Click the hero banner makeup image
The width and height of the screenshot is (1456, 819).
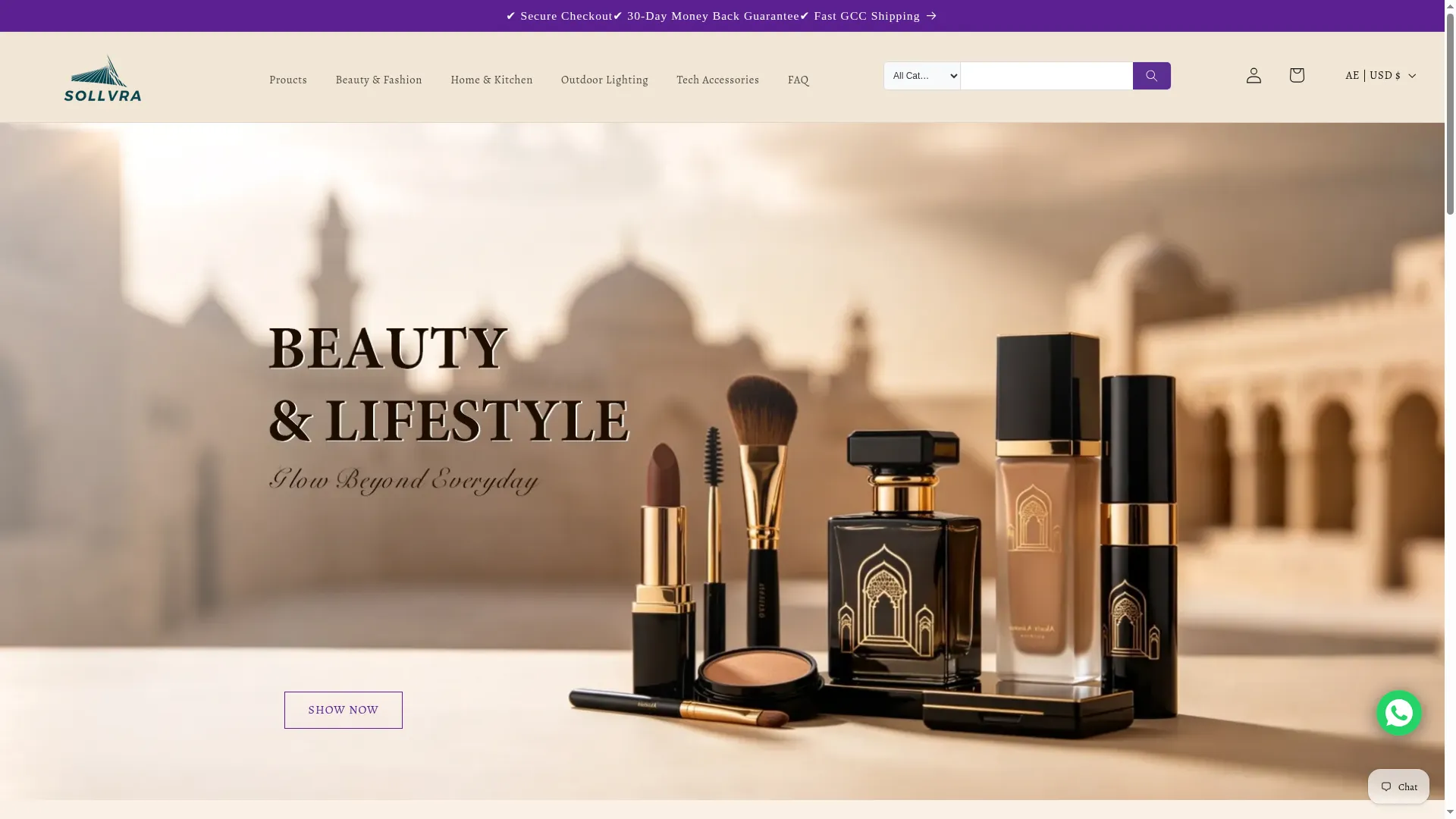click(x=722, y=461)
